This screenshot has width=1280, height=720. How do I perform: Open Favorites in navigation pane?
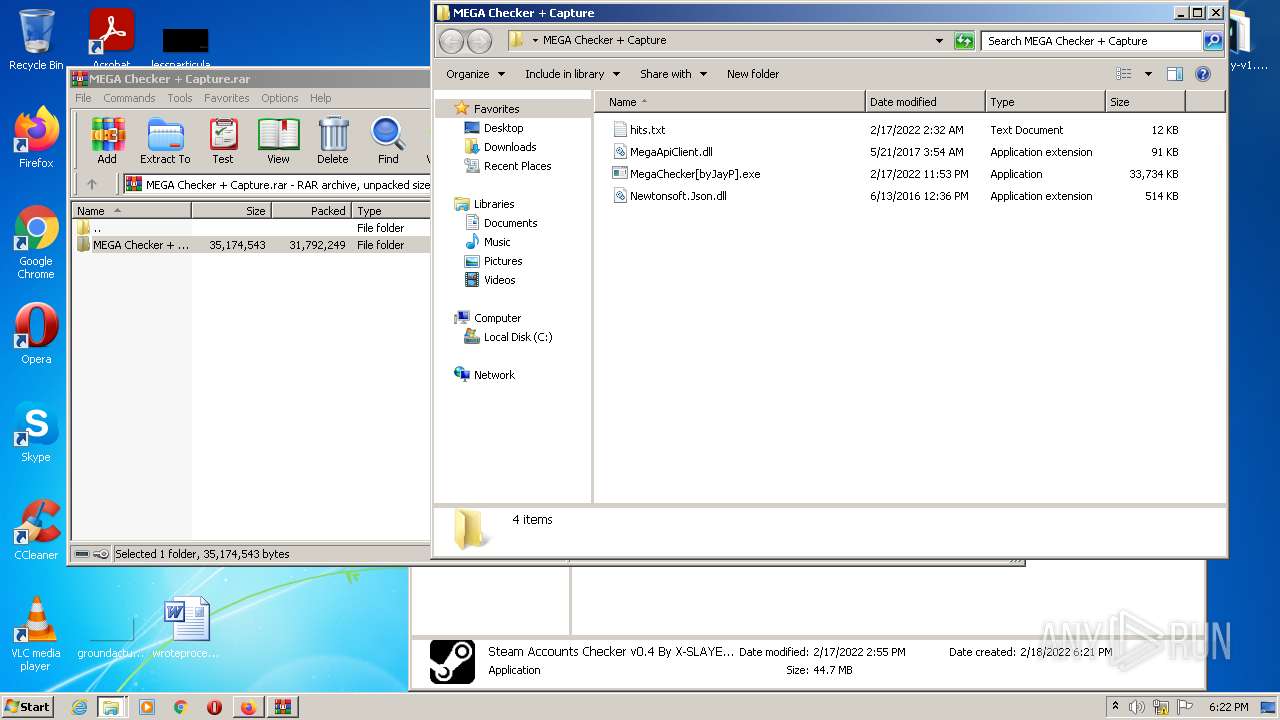[496, 109]
